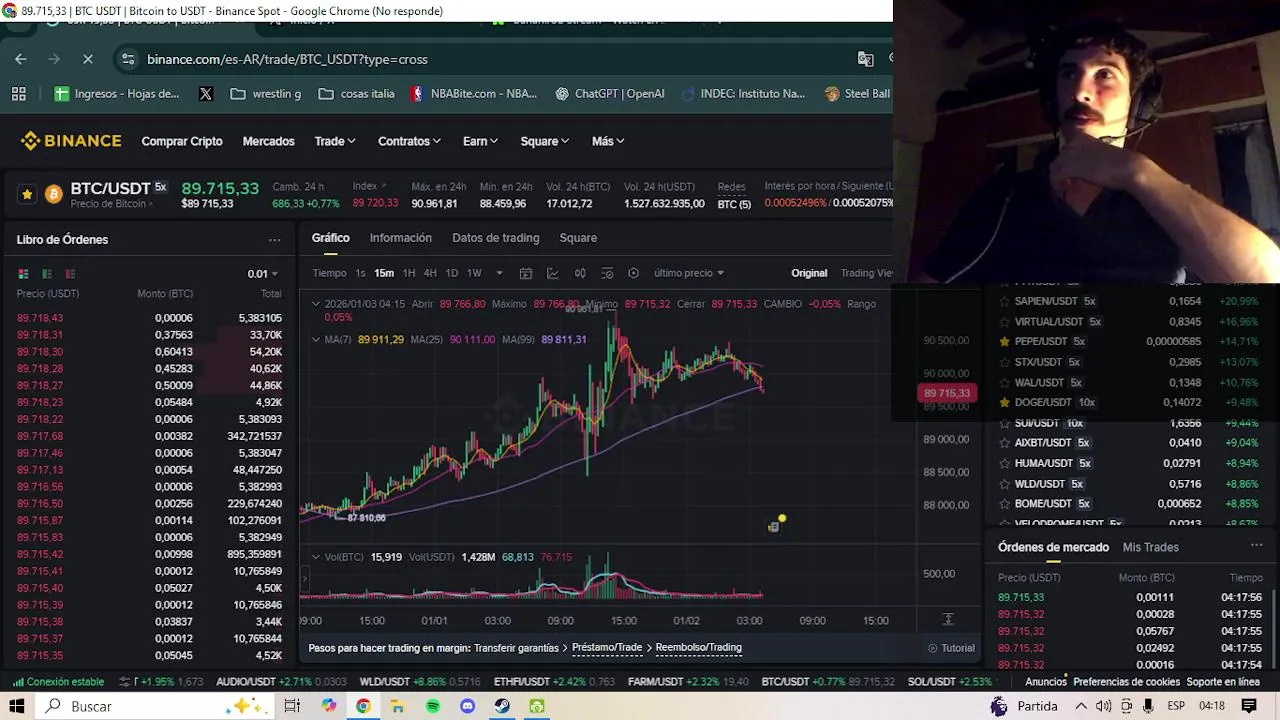
Task: Switch to the Información tab
Action: (400, 238)
